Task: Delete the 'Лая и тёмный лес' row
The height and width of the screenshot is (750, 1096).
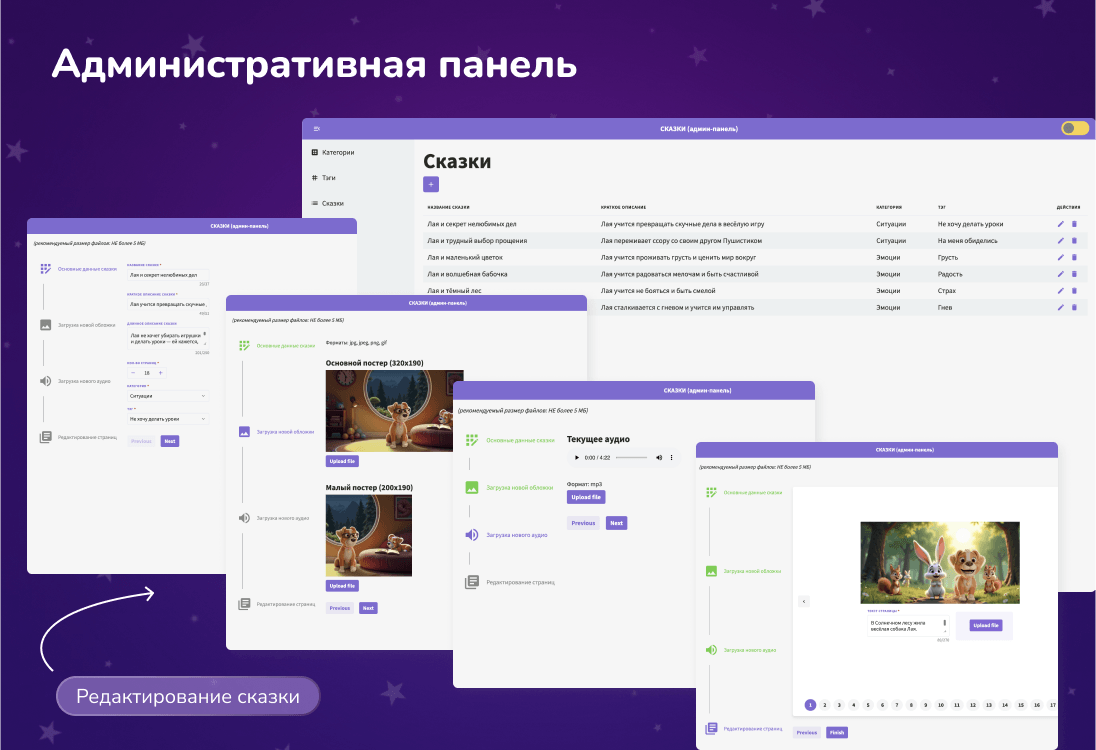Action: click(1074, 291)
